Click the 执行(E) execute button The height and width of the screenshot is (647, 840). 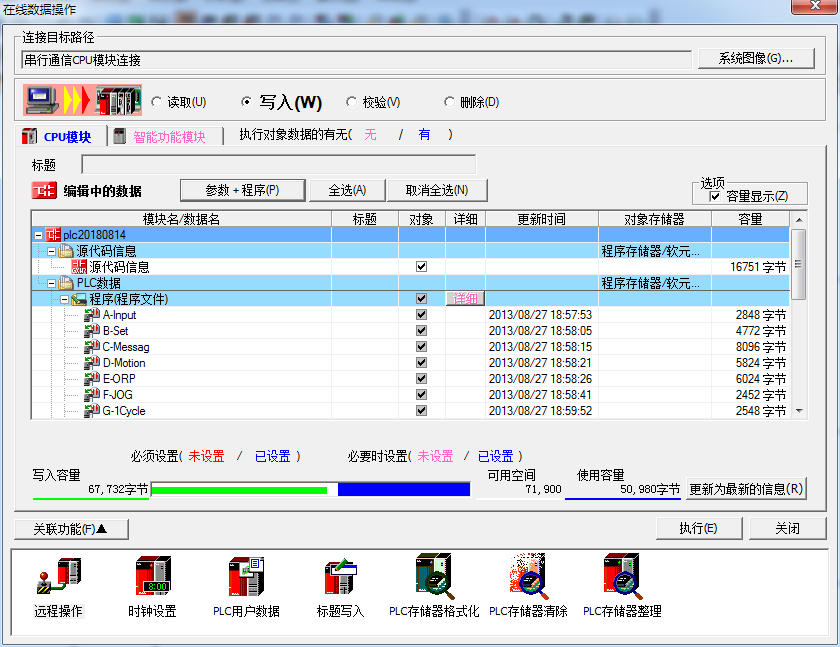pyautogui.click(x=697, y=528)
